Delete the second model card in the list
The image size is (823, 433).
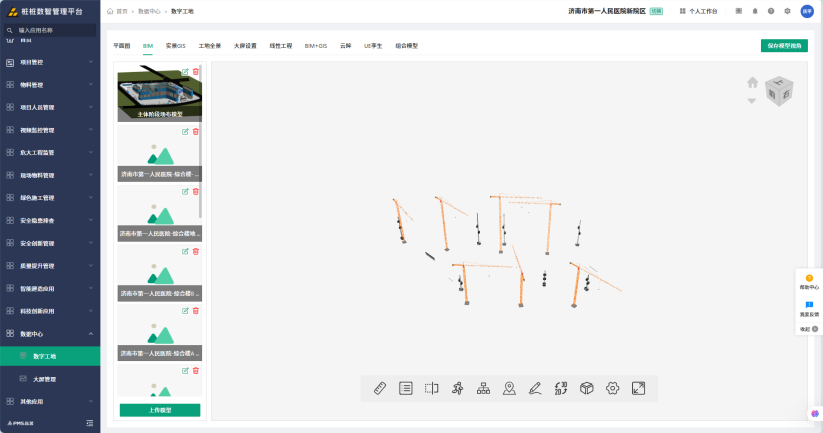coord(196,132)
